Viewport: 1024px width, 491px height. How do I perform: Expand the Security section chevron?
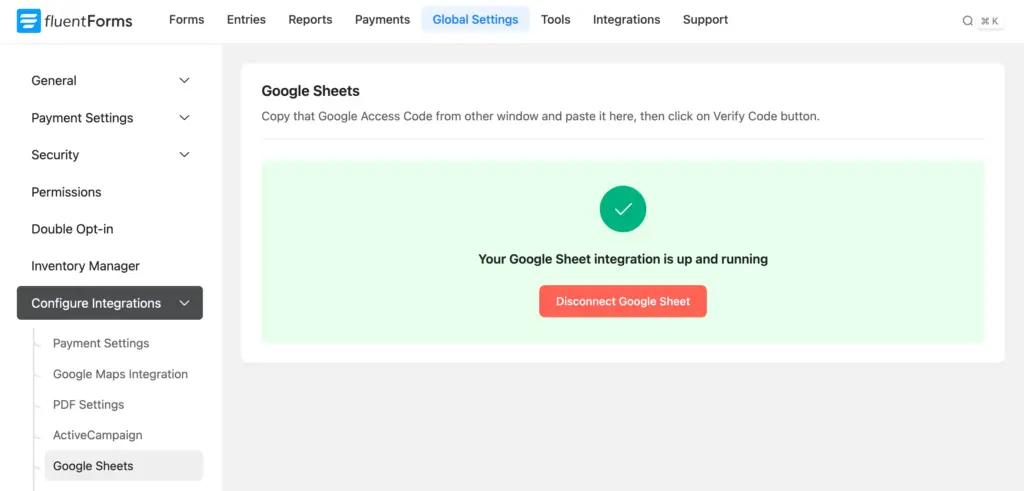coord(185,155)
